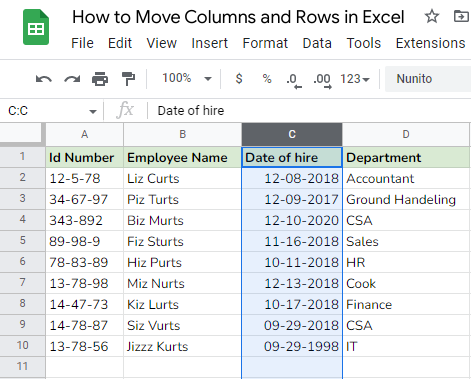Screen dimensions: 471x379
Task: Select the Fiz Sturts cell
Action: [183, 241]
